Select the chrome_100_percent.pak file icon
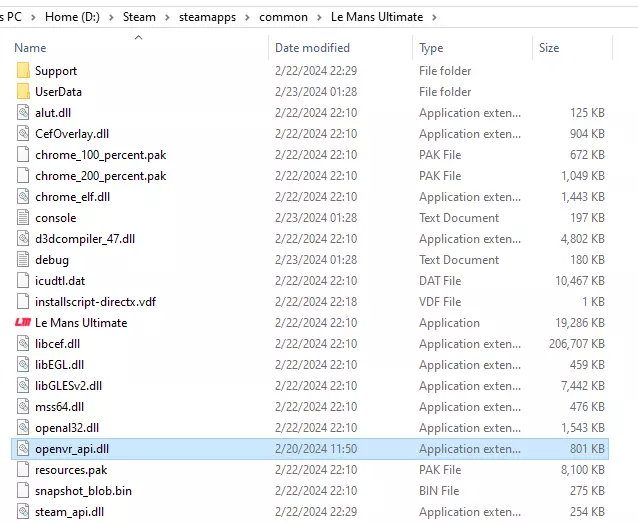The width and height of the screenshot is (638, 523). (23, 155)
